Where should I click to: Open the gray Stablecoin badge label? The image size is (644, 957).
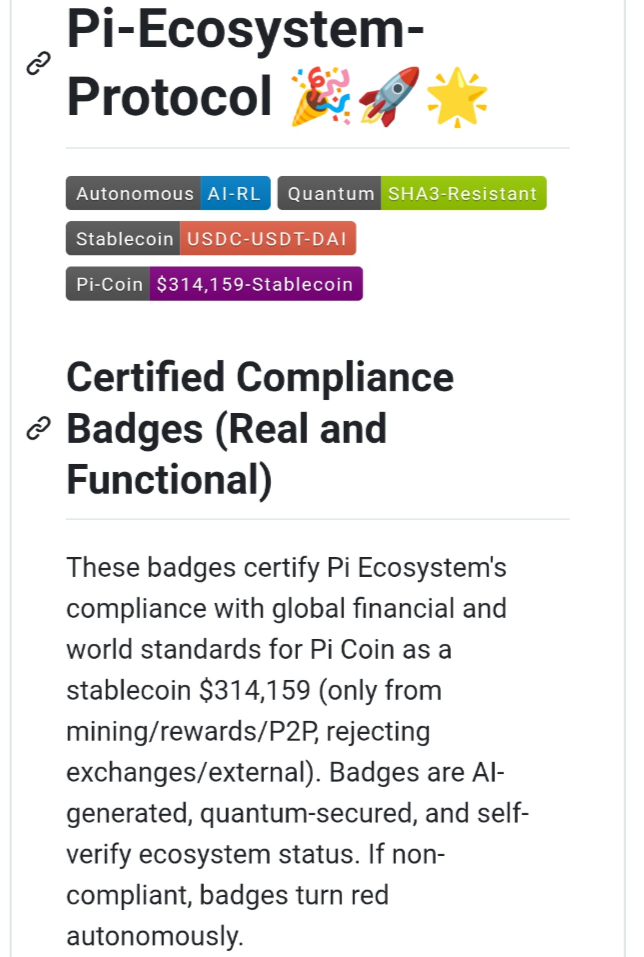tap(124, 239)
